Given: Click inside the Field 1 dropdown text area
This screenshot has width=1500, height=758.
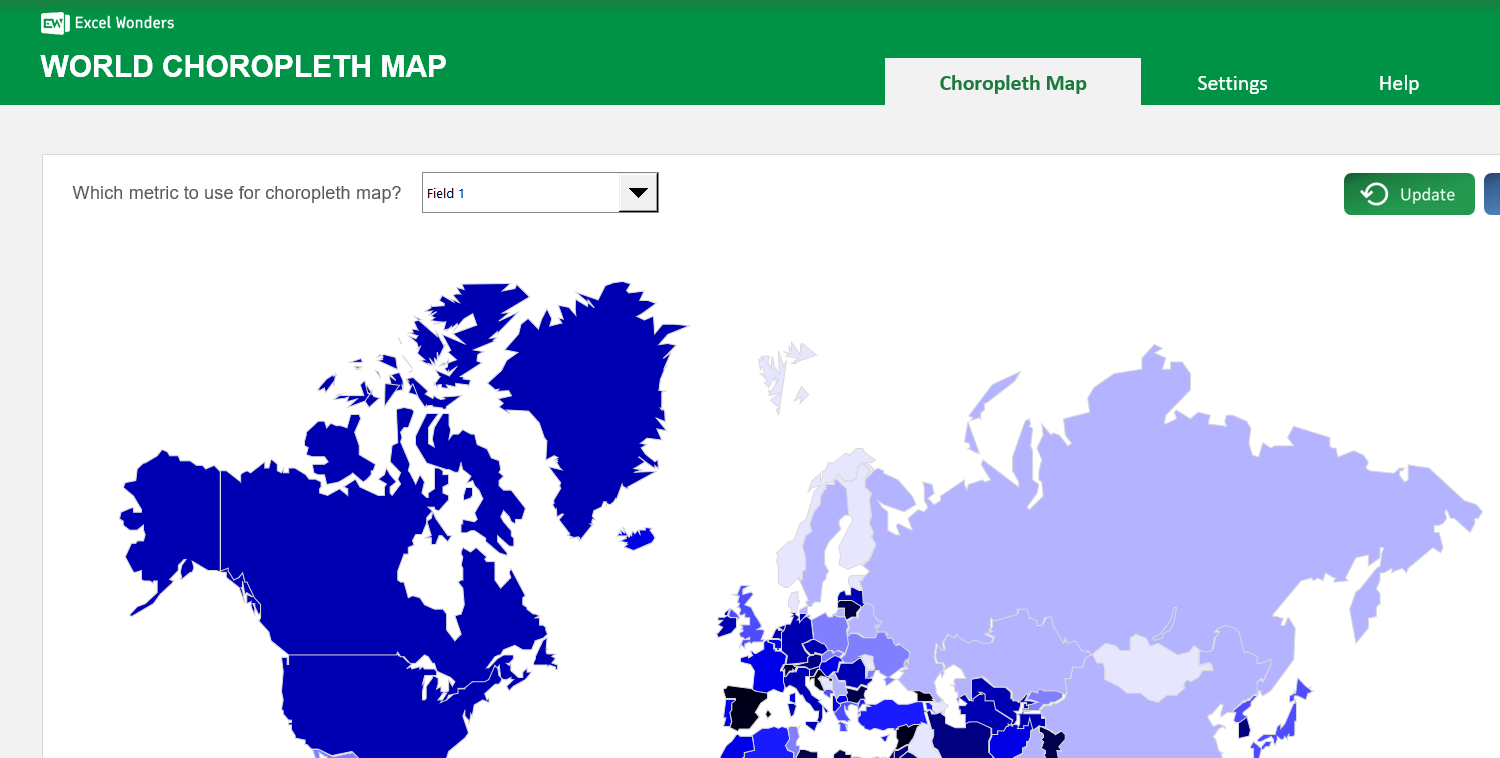Looking at the screenshot, I should (520, 192).
